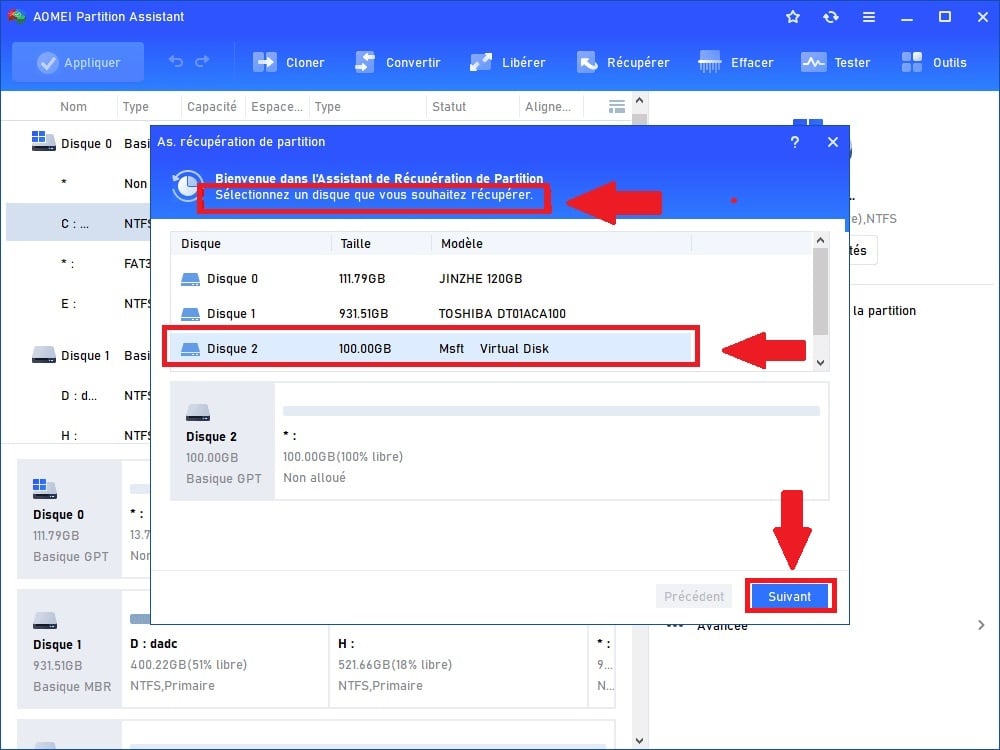The height and width of the screenshot is (750, 1000).
Task: Click the refresh icon in title bar
Action: click(x=830, y=17)
